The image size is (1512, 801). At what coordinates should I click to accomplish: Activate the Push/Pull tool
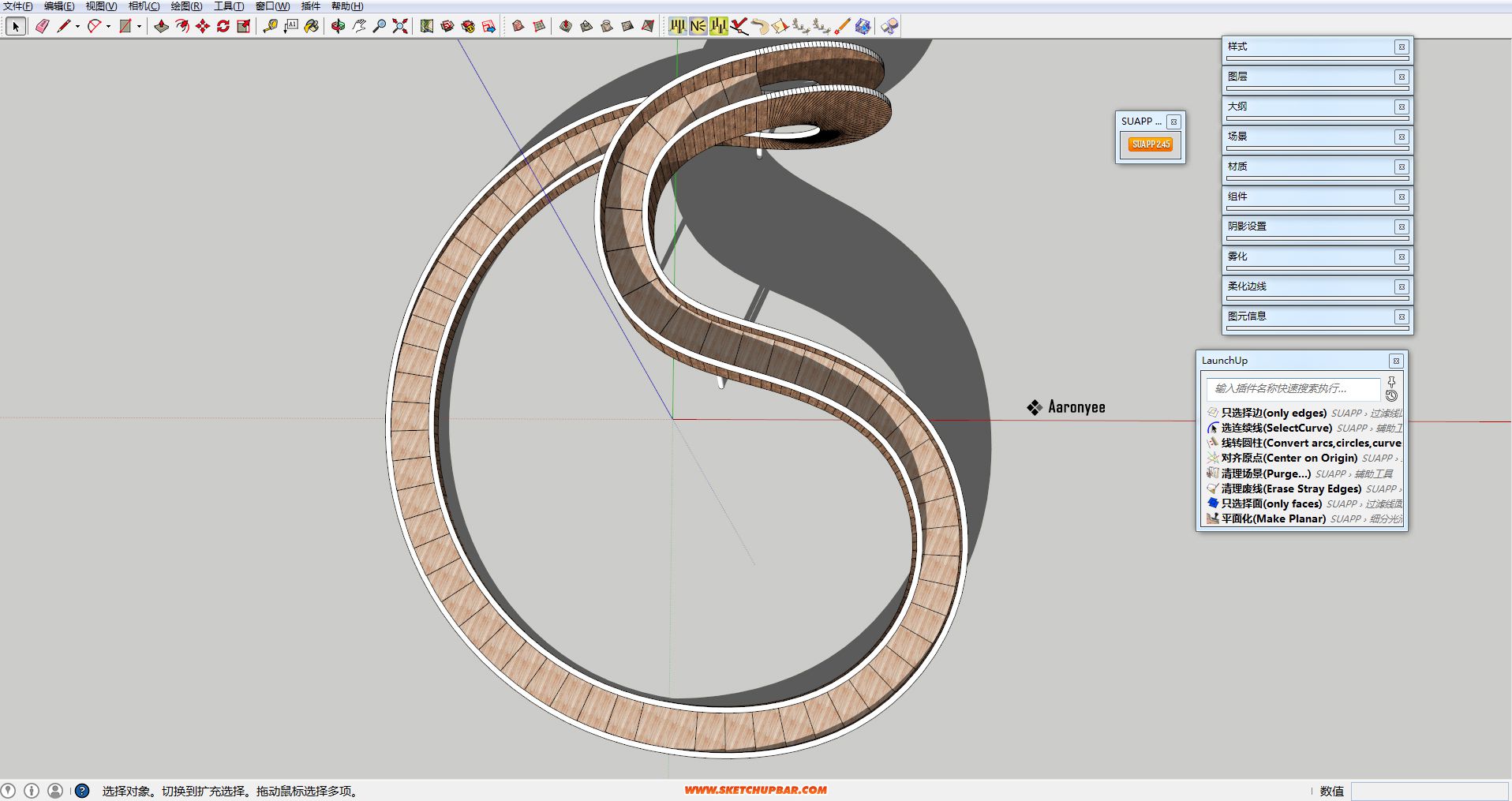(161, 26)
